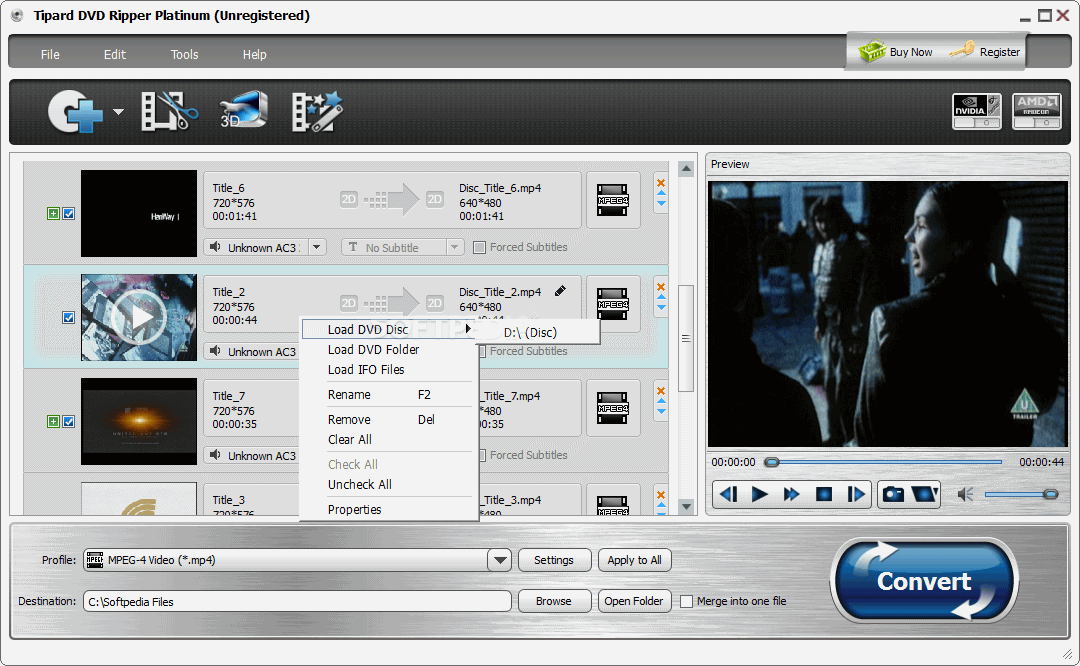Screen dimensions: 1080x666
Task: Click the MPEG4 format icon for Title_2
Action: point(612,304)
